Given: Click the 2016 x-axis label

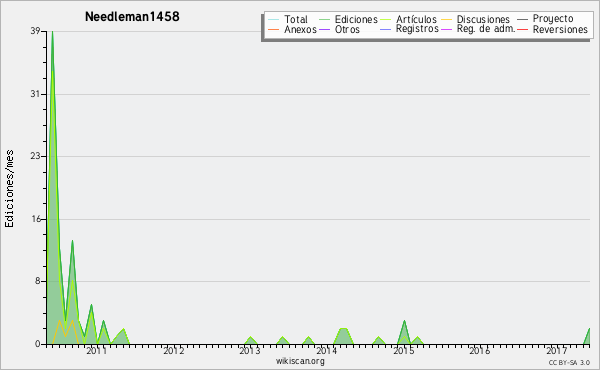Looking at the screenshot, I should point(479,350).
